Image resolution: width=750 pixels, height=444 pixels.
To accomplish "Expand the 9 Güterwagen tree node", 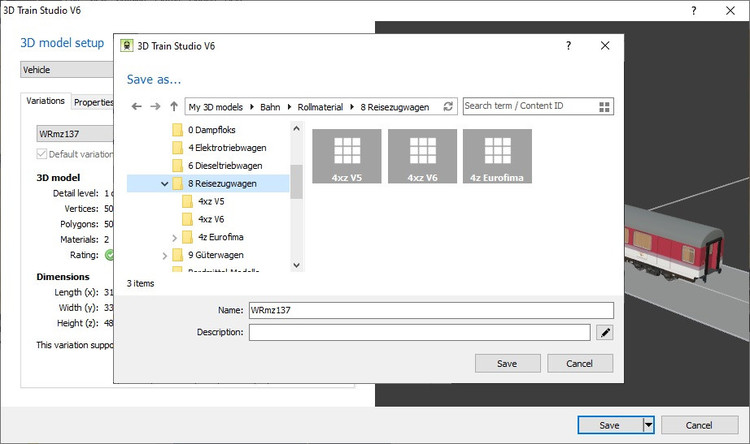I will coord(164,256).
